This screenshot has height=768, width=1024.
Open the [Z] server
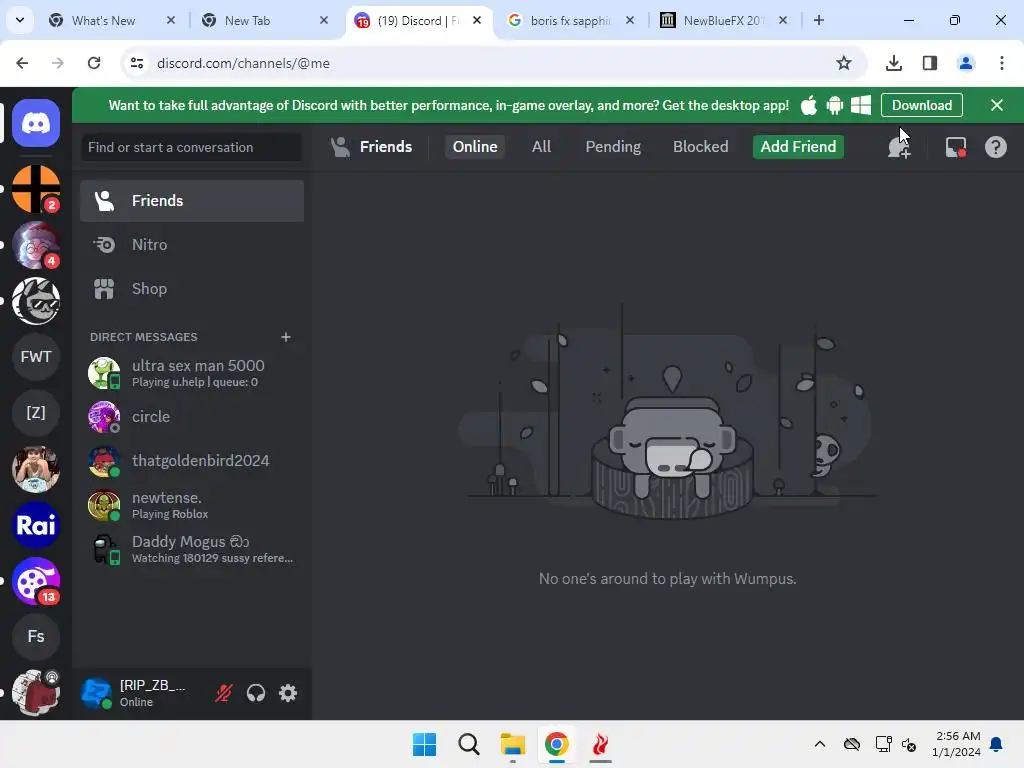coord(36,413)
